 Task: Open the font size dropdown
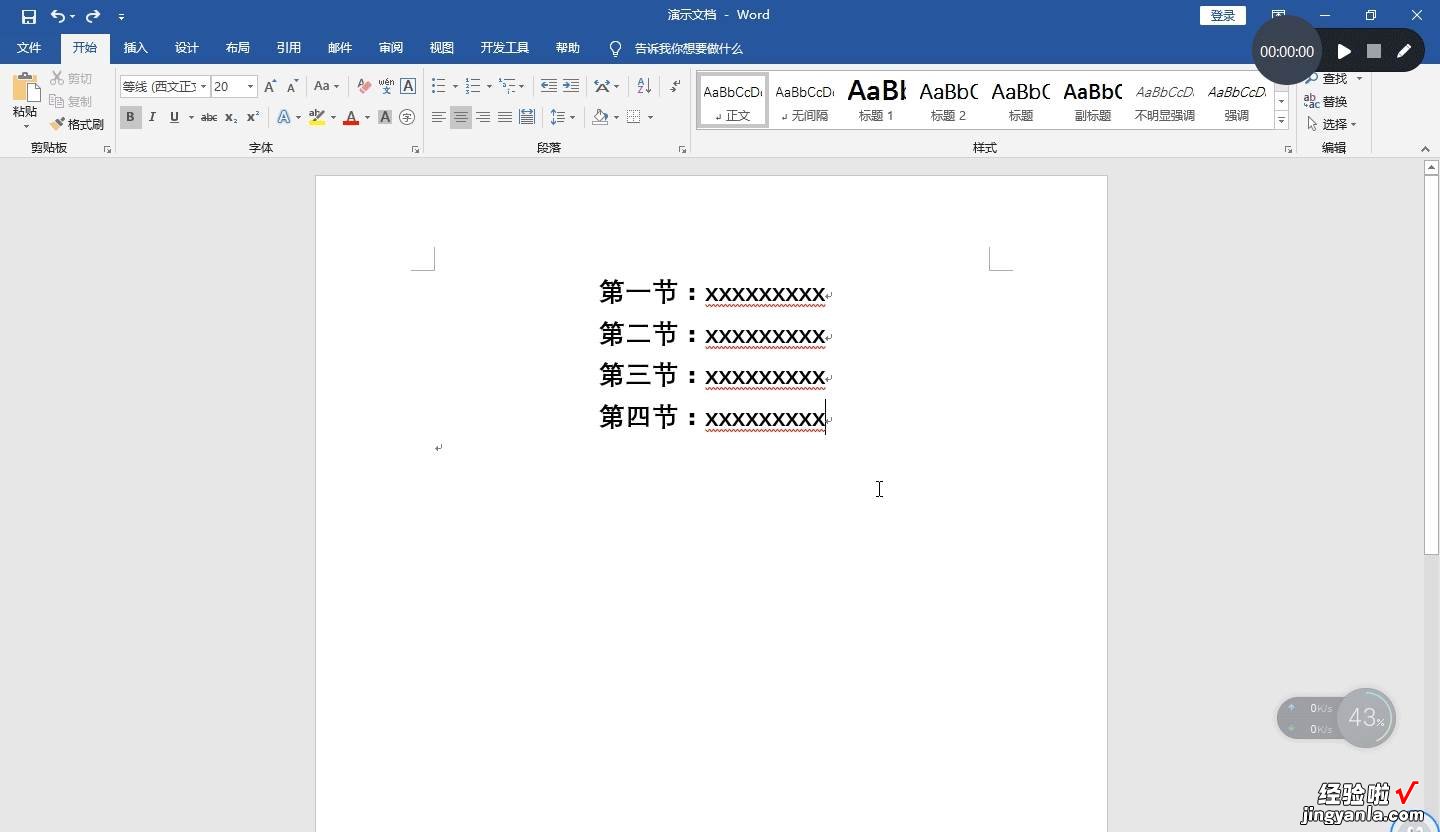pos(250,87)
